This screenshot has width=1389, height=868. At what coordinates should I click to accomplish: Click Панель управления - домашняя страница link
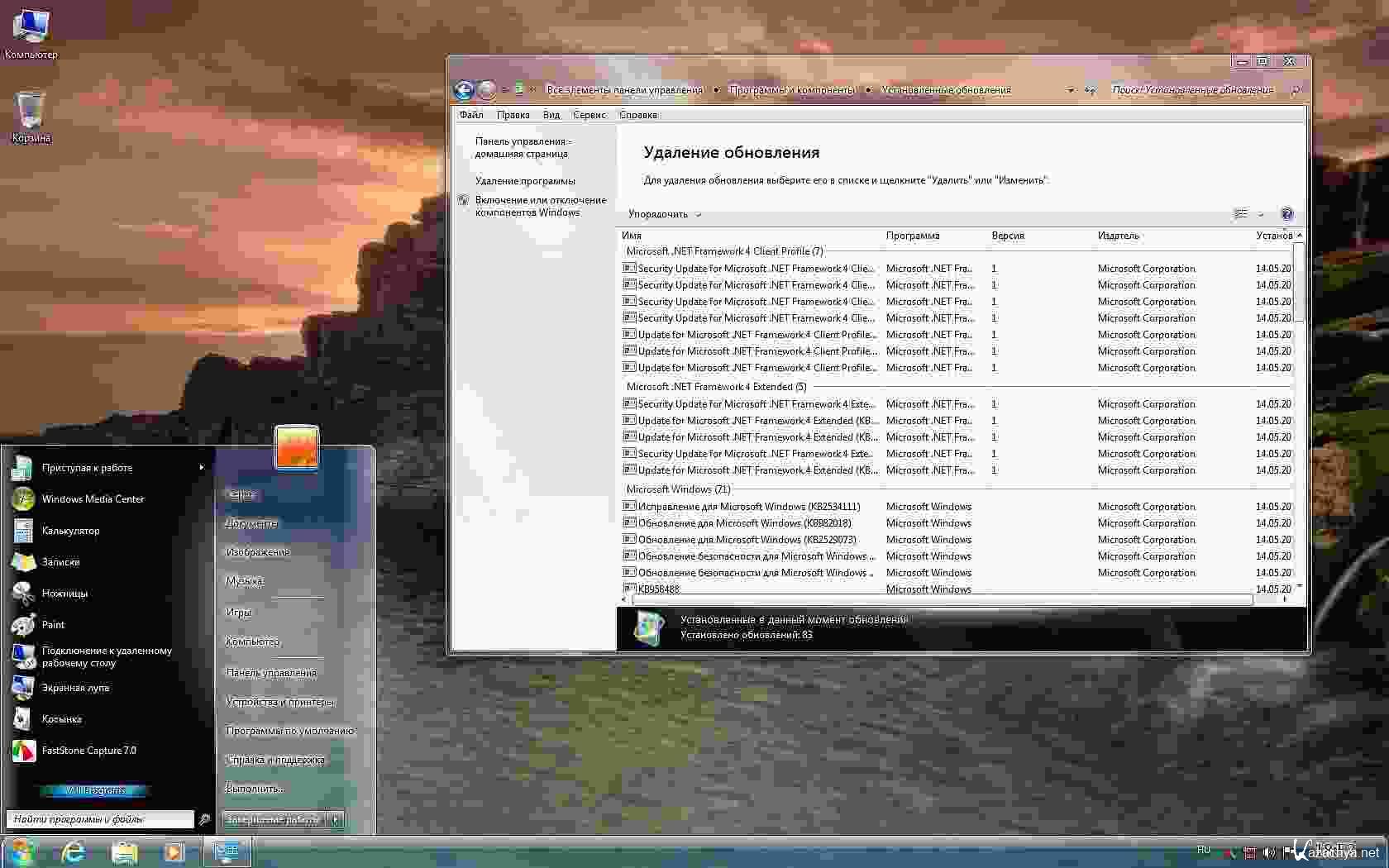pyautogui.click(x=523, y=148)
